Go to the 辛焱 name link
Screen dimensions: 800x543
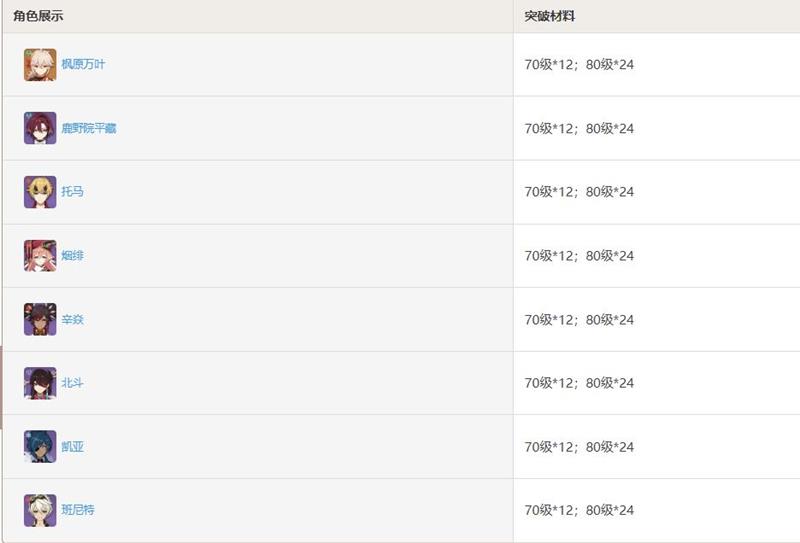pos(72,320)
